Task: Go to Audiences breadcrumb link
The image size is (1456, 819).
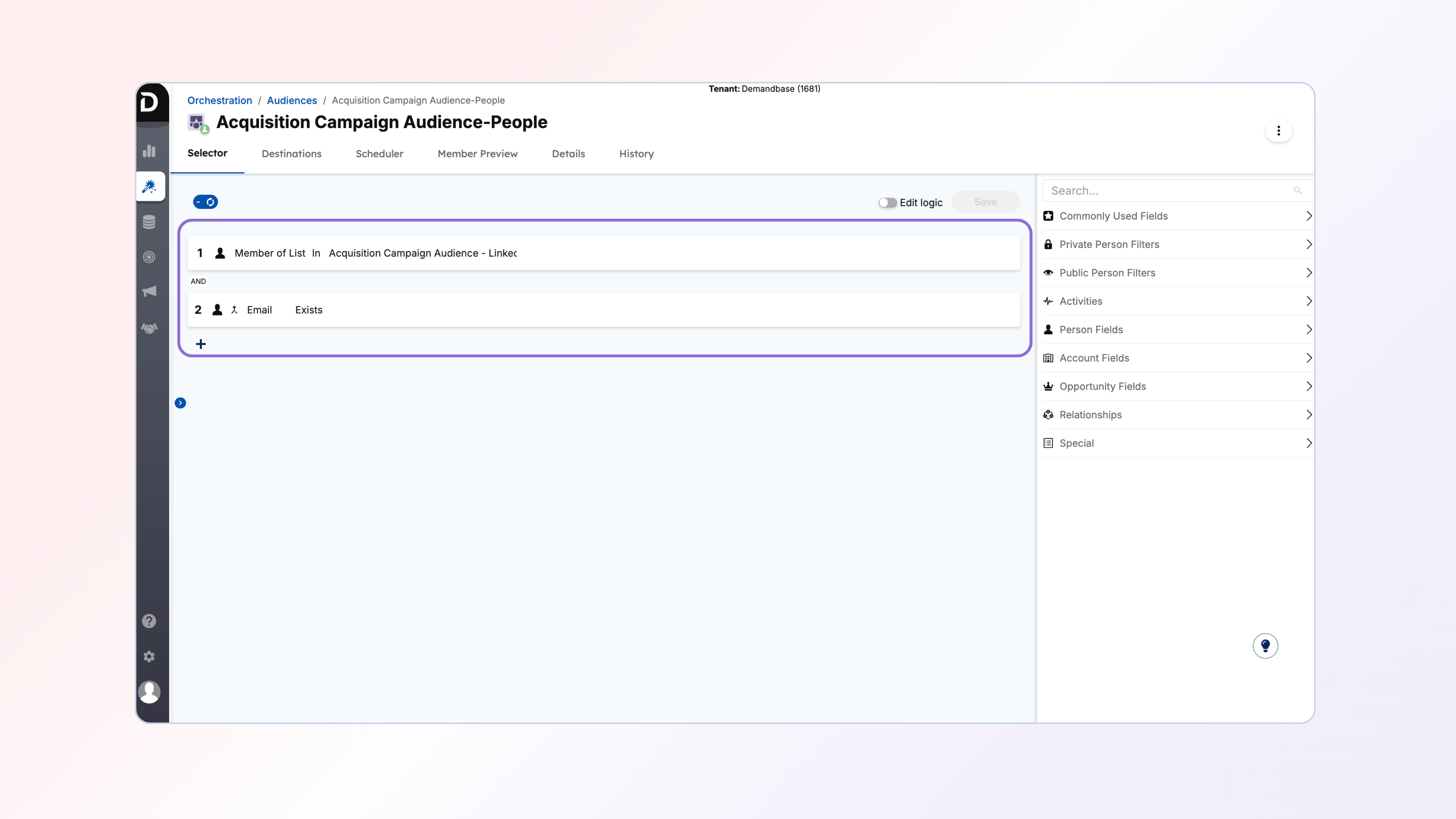Action: pyautogui.click(x=292, y=100)
